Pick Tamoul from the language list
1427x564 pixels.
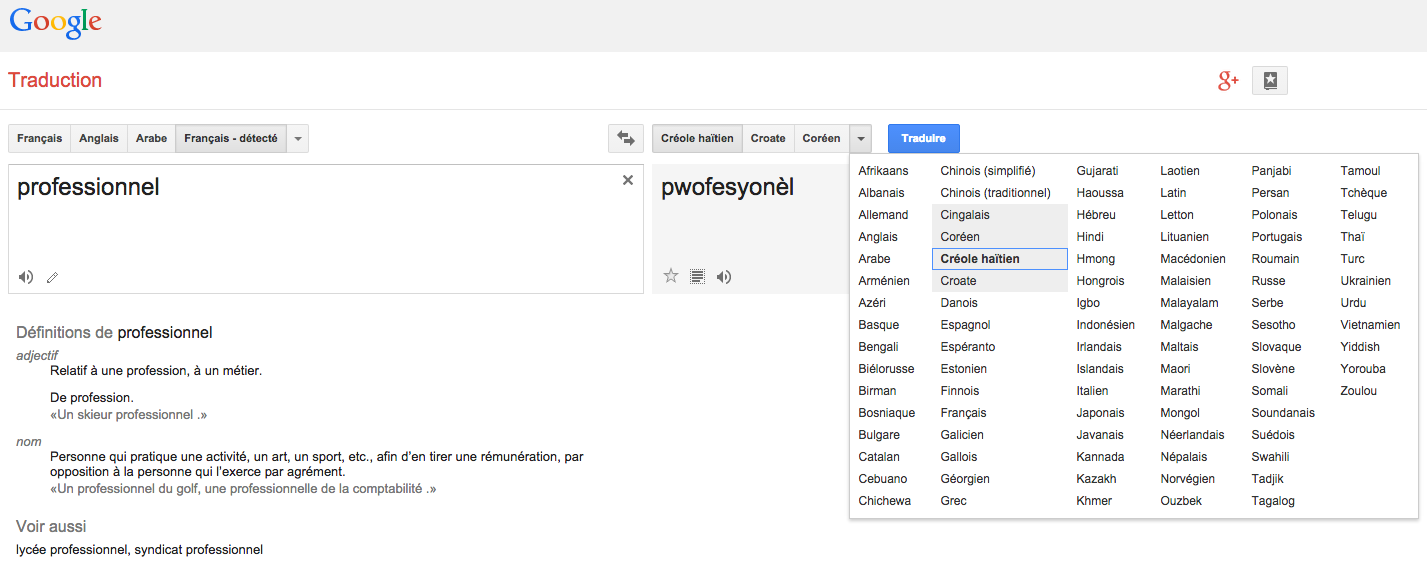pyautogui.click(x=1360, y=171)
